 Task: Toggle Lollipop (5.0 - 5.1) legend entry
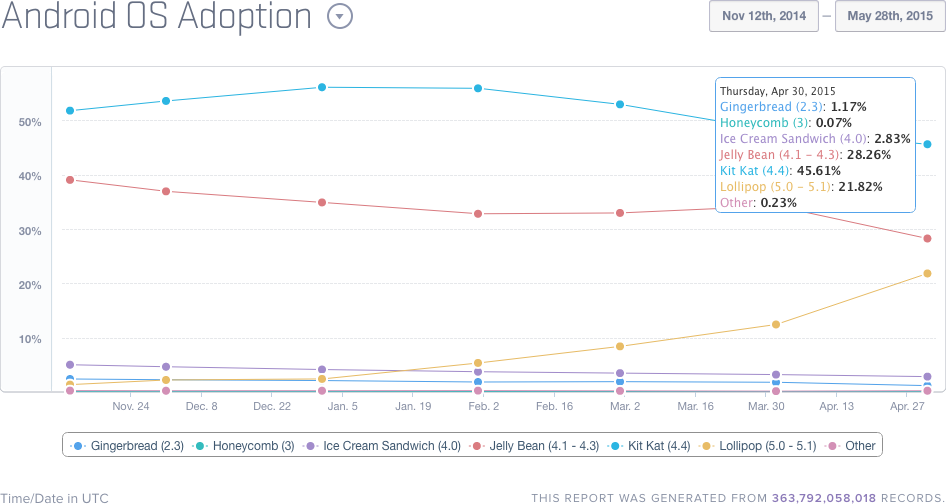(x=757, y=446)
